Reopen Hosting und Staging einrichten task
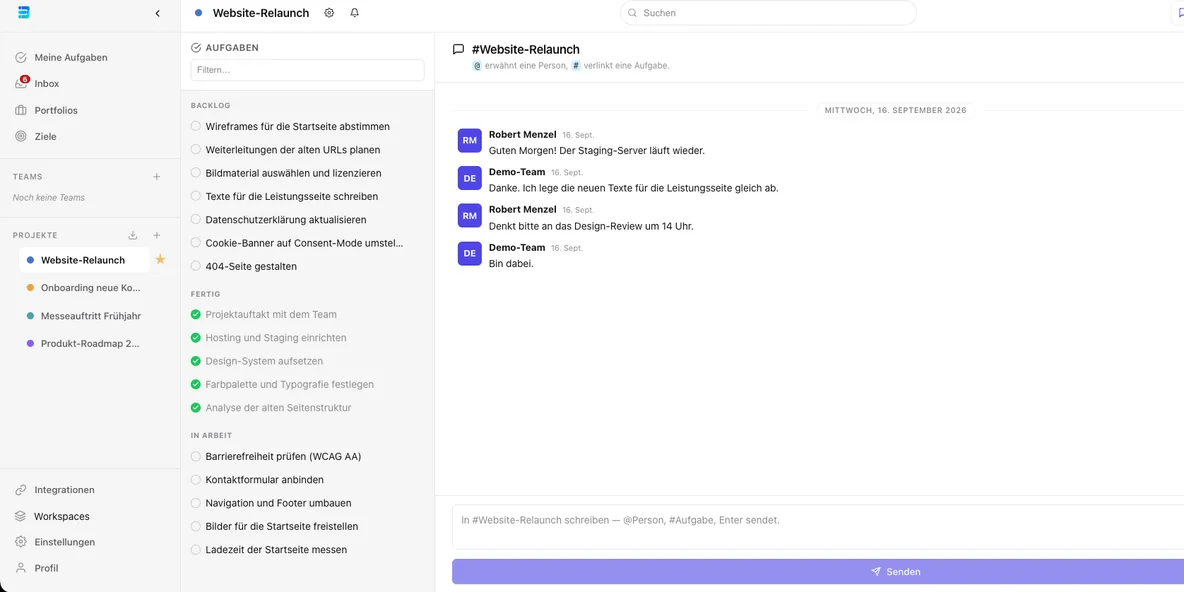The image size is (1184, 592). 196,338
